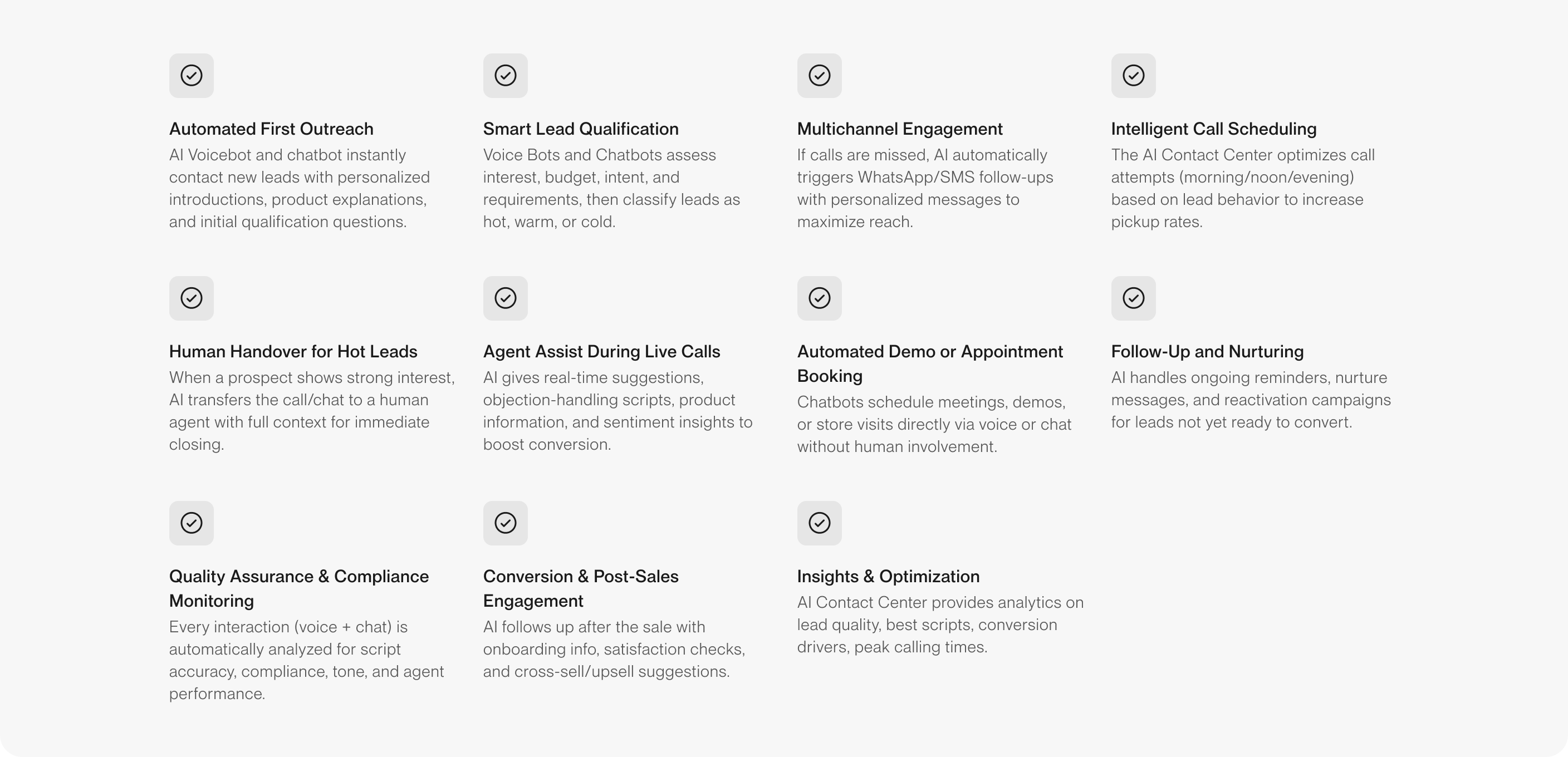Click the check icon above Intelligent Call Scheduling

pos(1133,76)
